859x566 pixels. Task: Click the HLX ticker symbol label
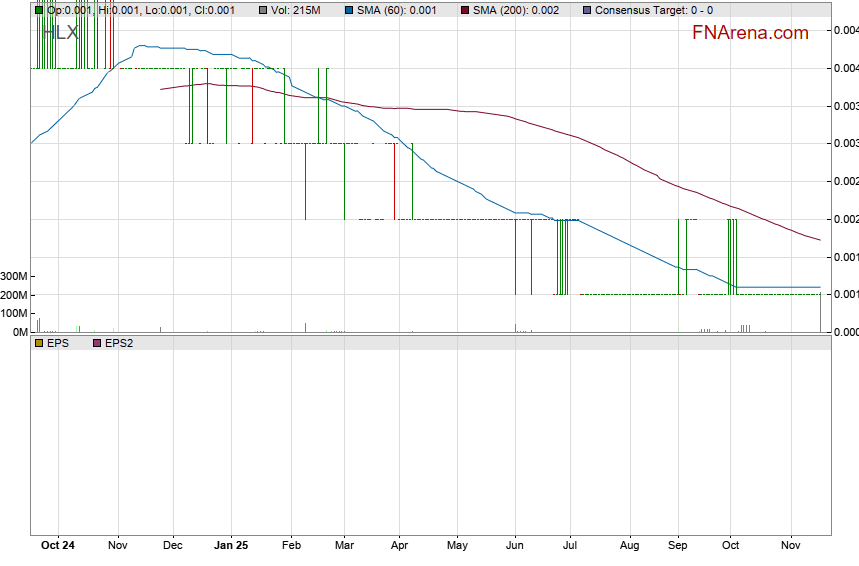[x=58, y=32]
